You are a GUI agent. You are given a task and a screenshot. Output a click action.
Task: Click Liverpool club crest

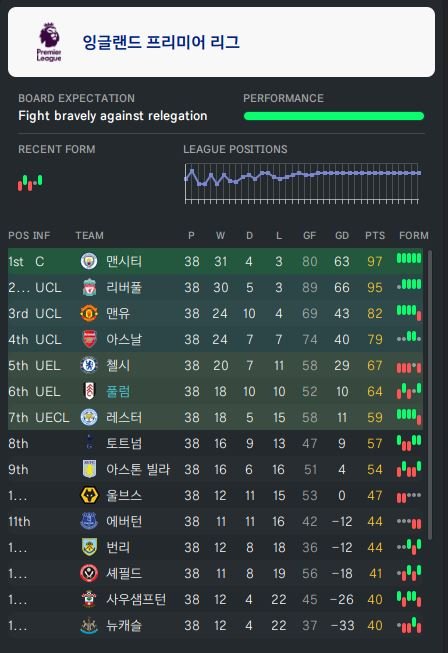89,287
